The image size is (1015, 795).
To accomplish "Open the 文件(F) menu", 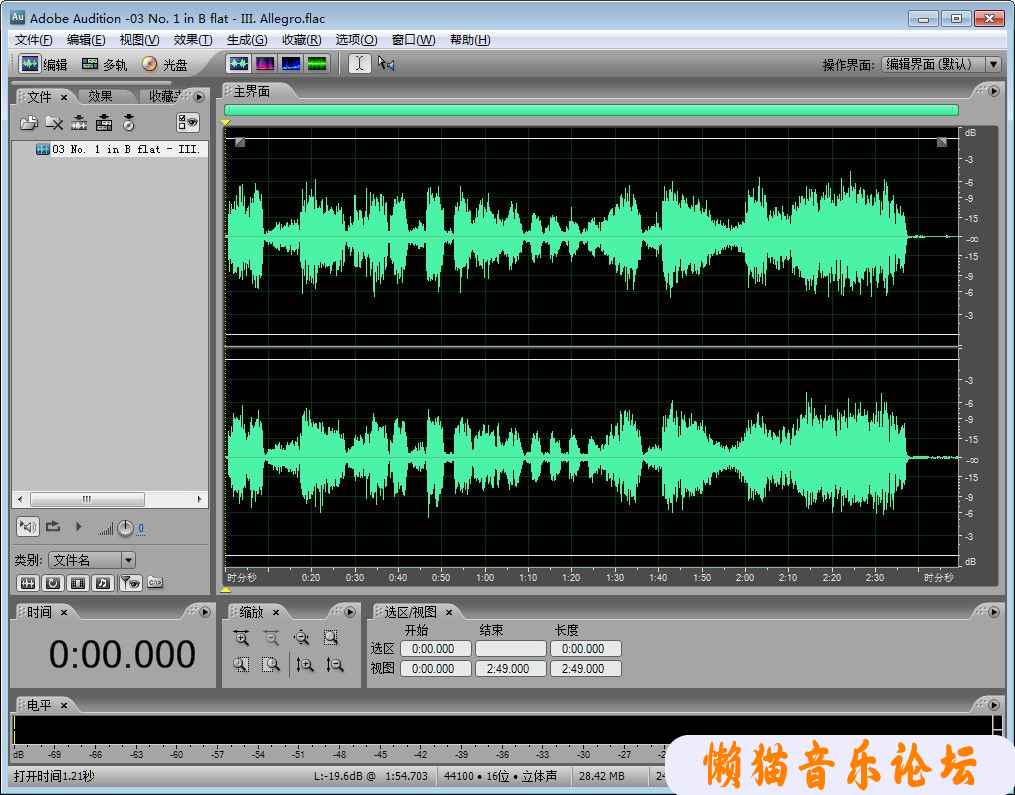I will tap(33, 40).
